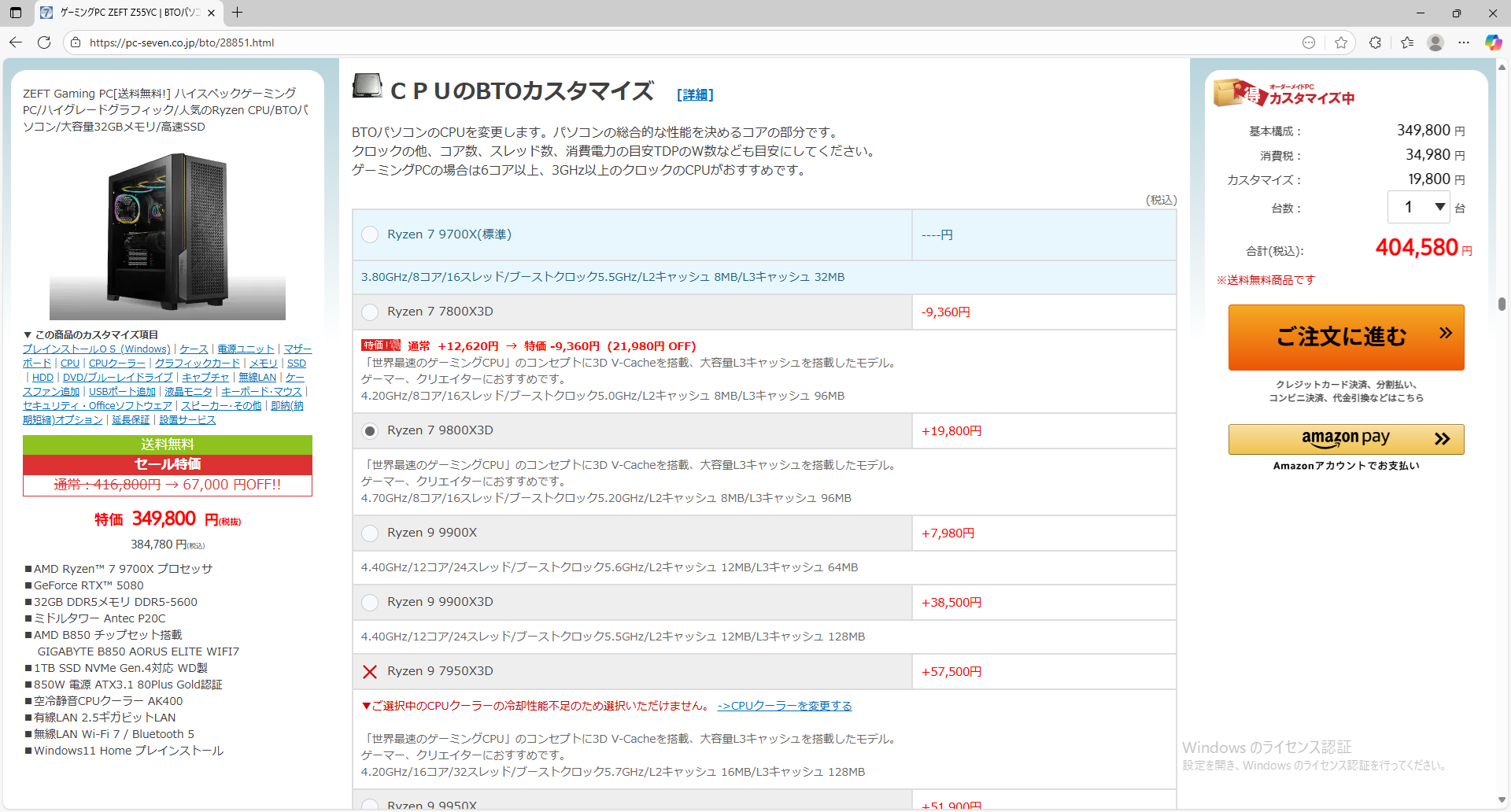Jump to preinstalled OS (Windows) customization
Image resolution: width=1511 pixels, height=812 pixels.
point(96,349)
